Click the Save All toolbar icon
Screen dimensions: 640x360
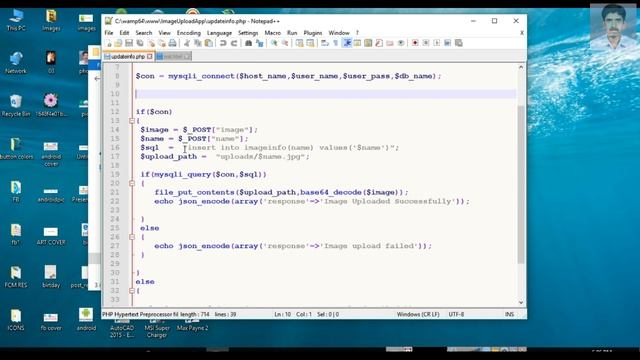click(140, 43)
